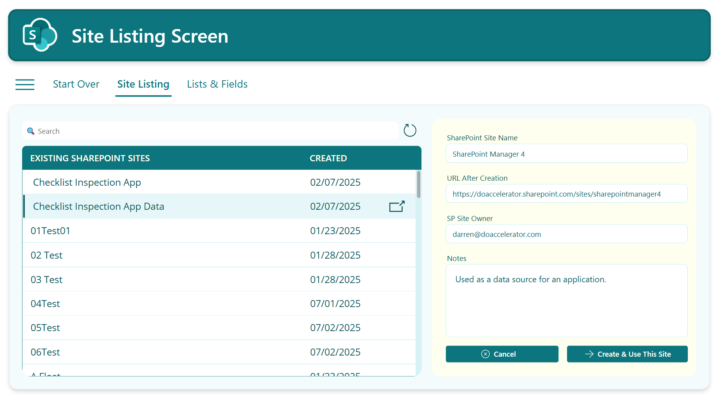The width and height of the screenshot is (720, 404).
Task: Click the site list vertical scrollbar
Action: (x=418, y=185)
